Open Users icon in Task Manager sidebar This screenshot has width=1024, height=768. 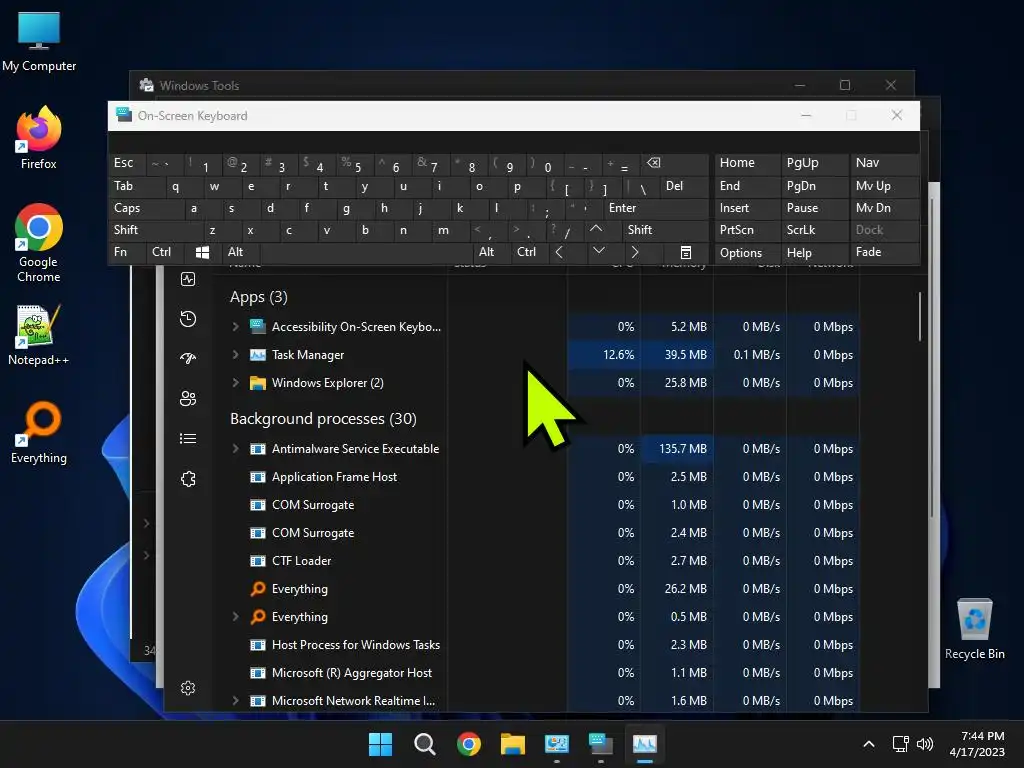pyautogui.click(x=188, y=398)
